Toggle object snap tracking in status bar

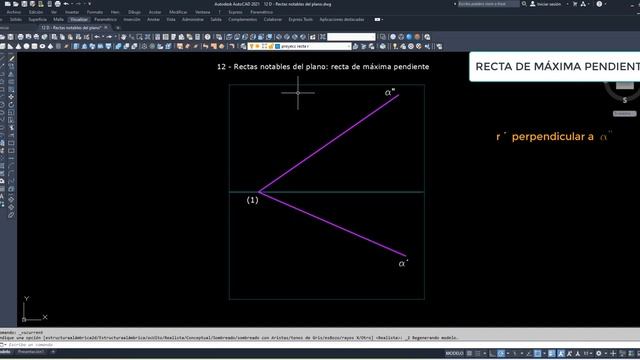(529, 353)
